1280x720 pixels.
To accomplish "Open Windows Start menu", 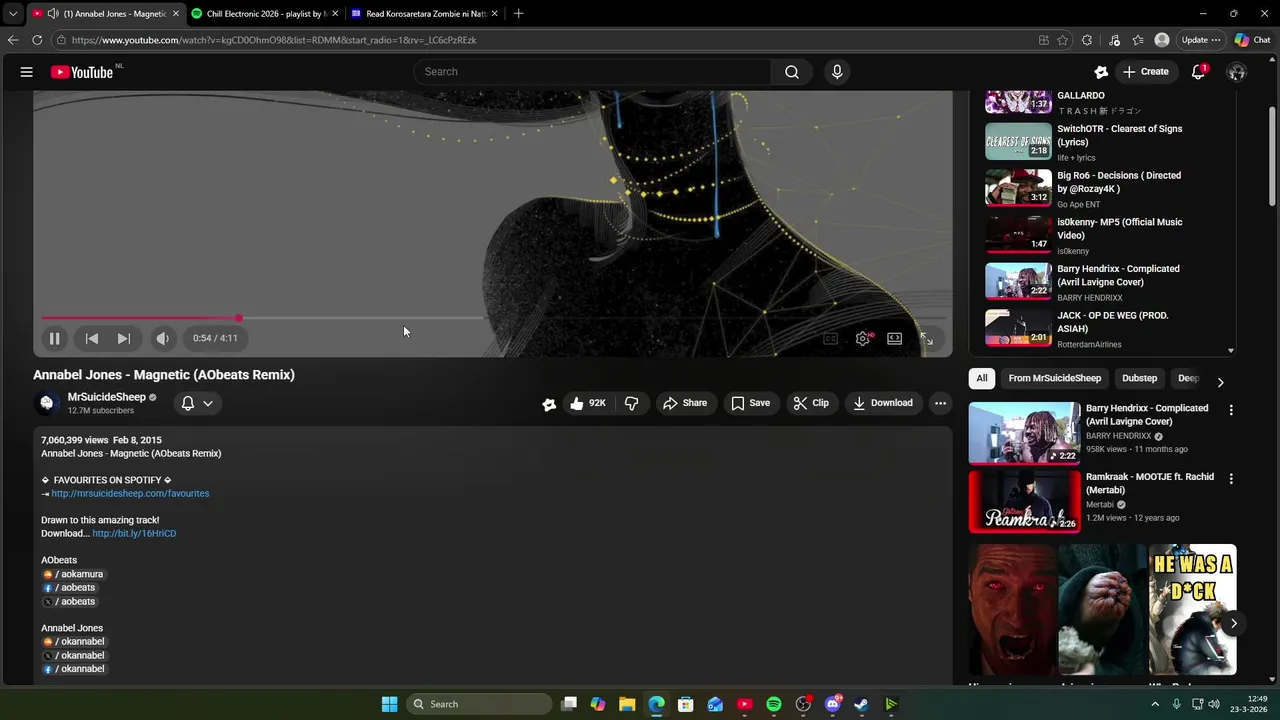I will click(389, 704).
